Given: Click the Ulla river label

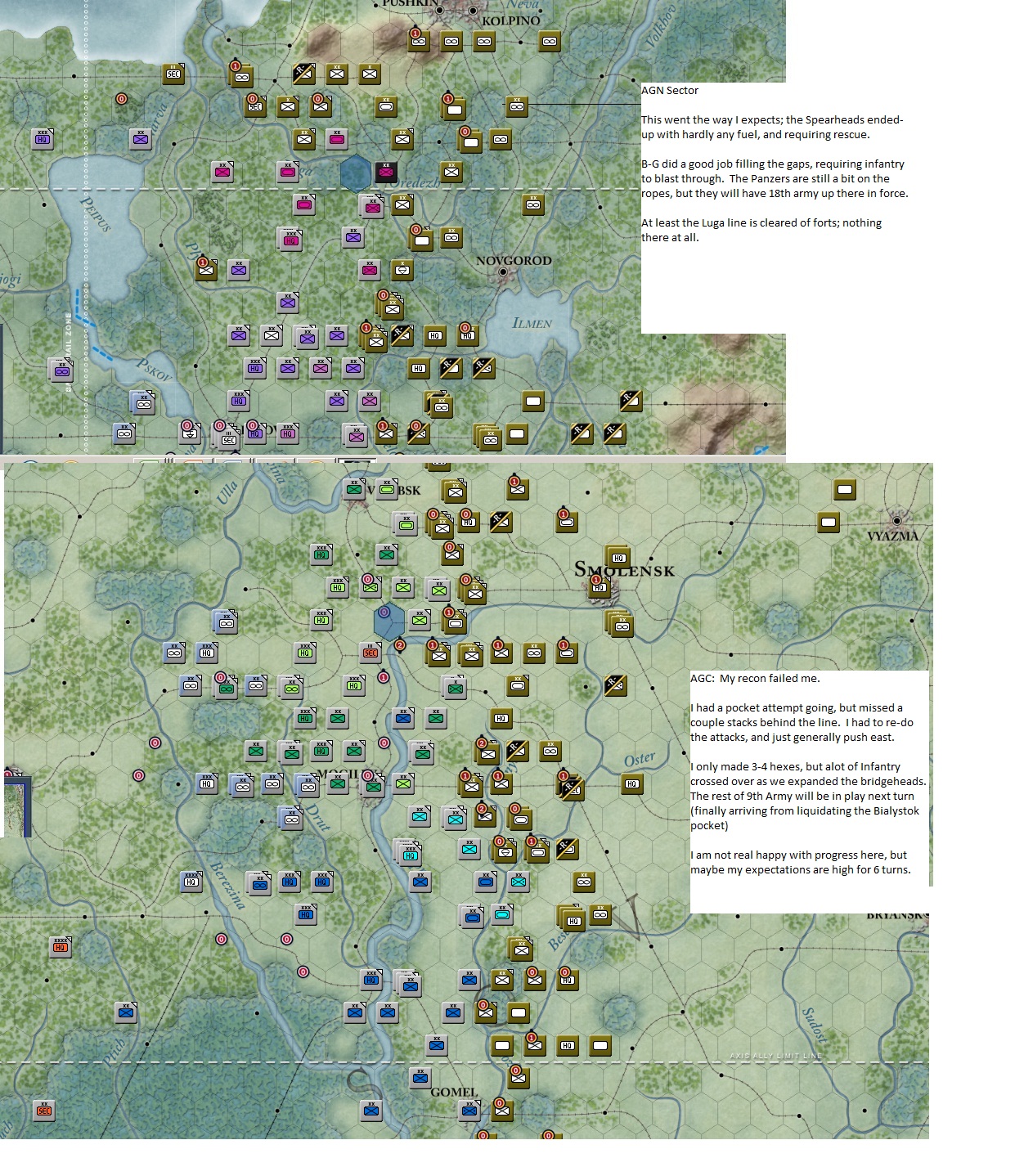Looking at the screenshot, I should click(227, 491).
